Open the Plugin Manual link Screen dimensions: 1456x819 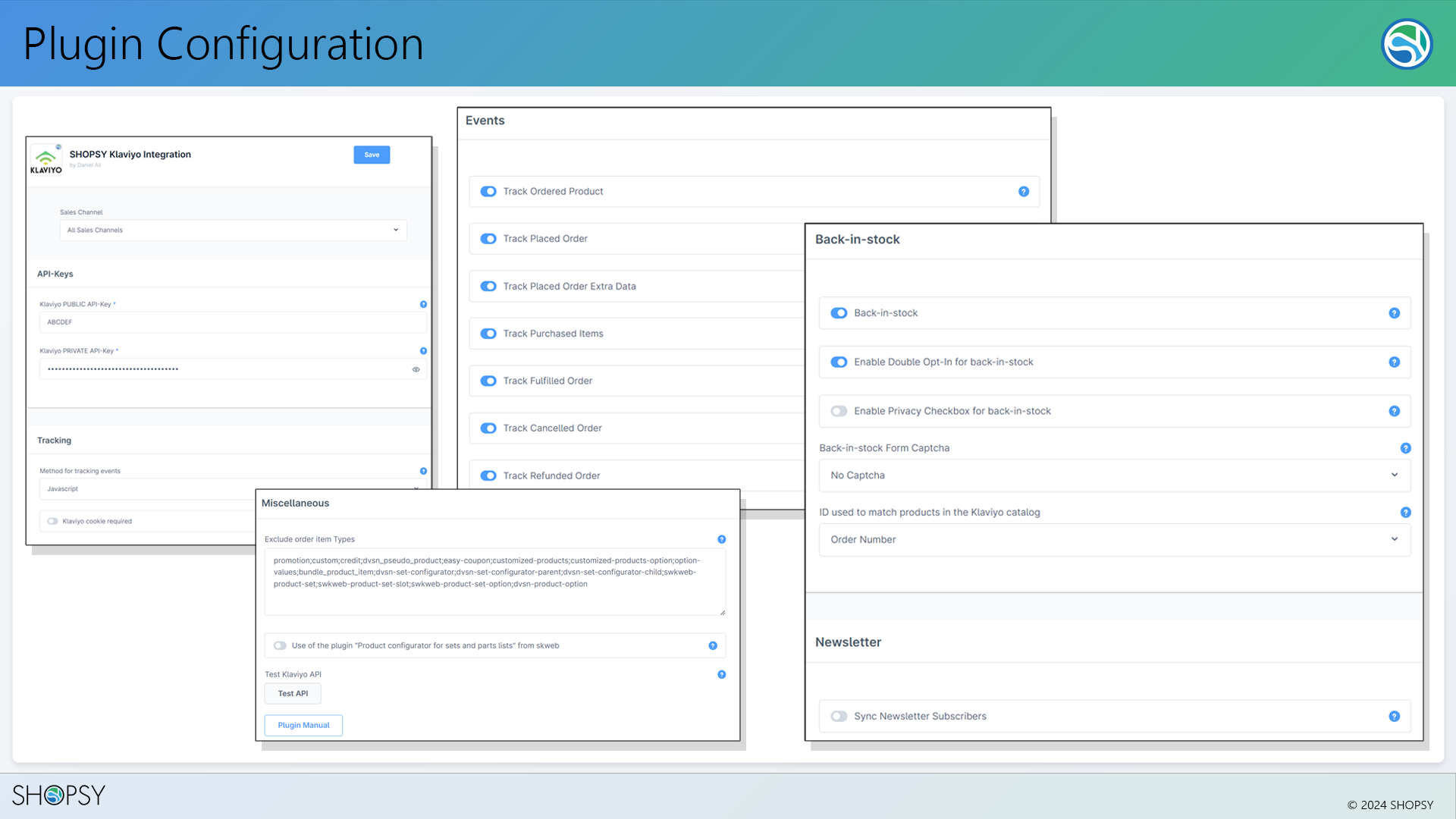coord(303,726)
